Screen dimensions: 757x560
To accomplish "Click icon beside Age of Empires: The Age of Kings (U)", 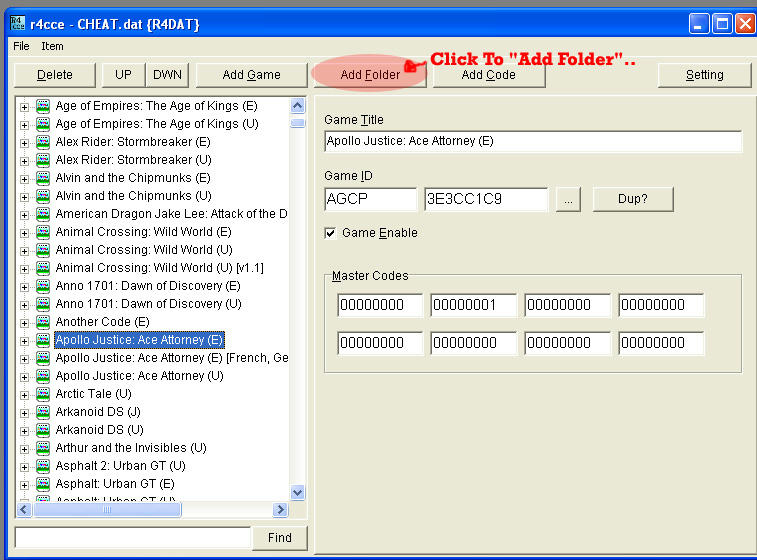I will point(43,124).
